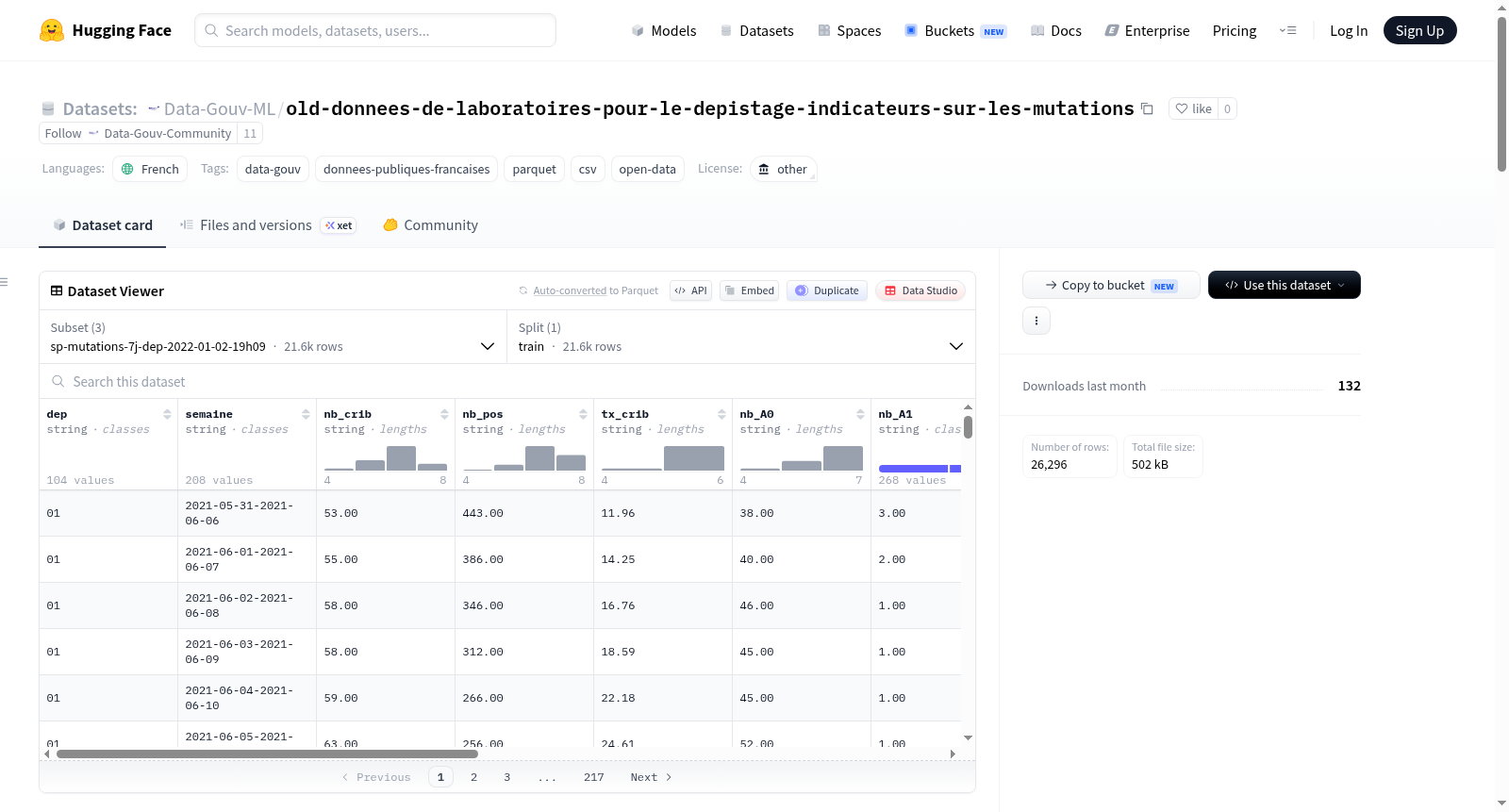This screenshot has width=1509, height=812.
Task: Click the search magnifier icon in header
Action: (x=211, y=30)
